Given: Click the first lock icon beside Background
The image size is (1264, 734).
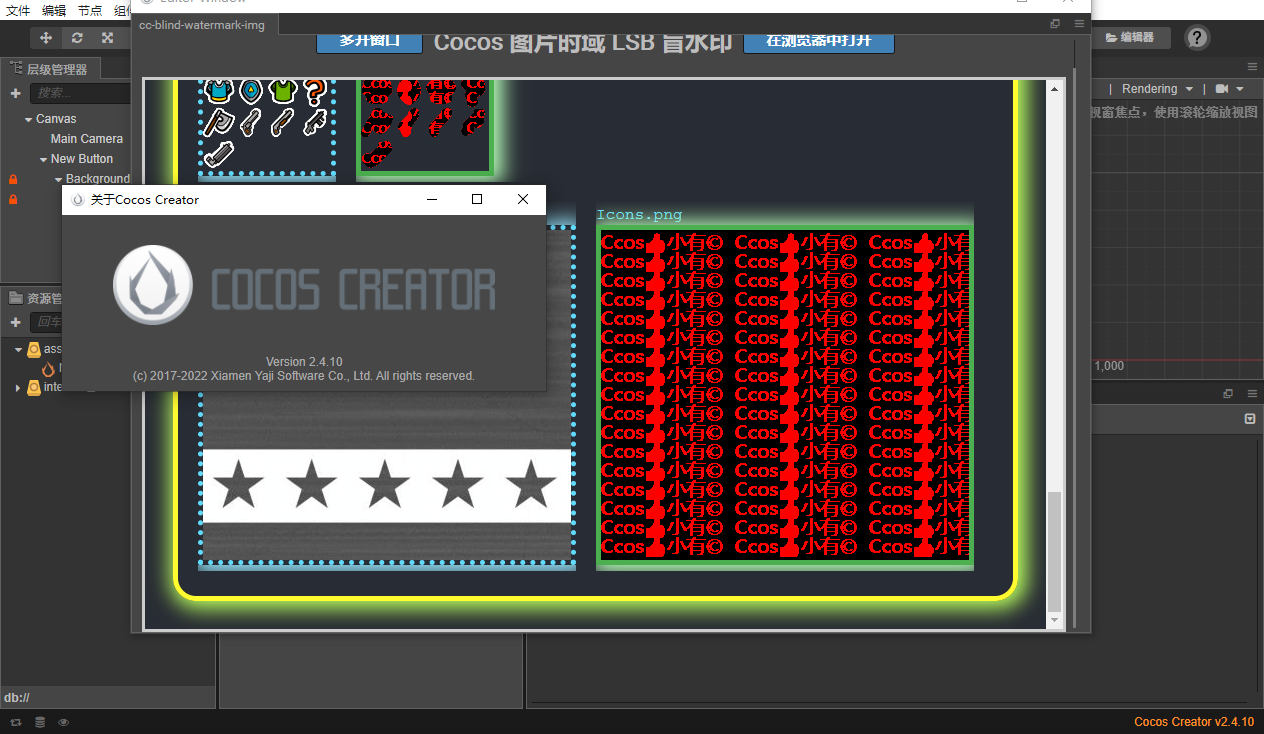Looking at the screenshot, I should pyautogui.click(x=13, y=179).
